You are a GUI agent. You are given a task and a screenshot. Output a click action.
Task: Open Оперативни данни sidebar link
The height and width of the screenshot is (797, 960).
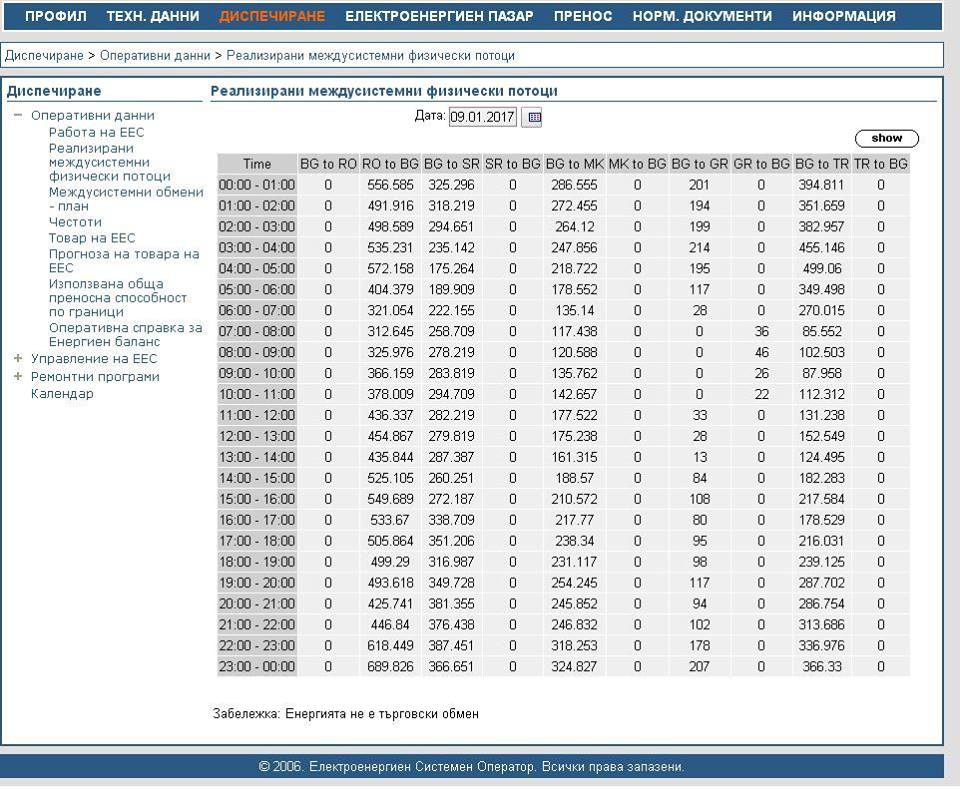[x=92, y=115]
